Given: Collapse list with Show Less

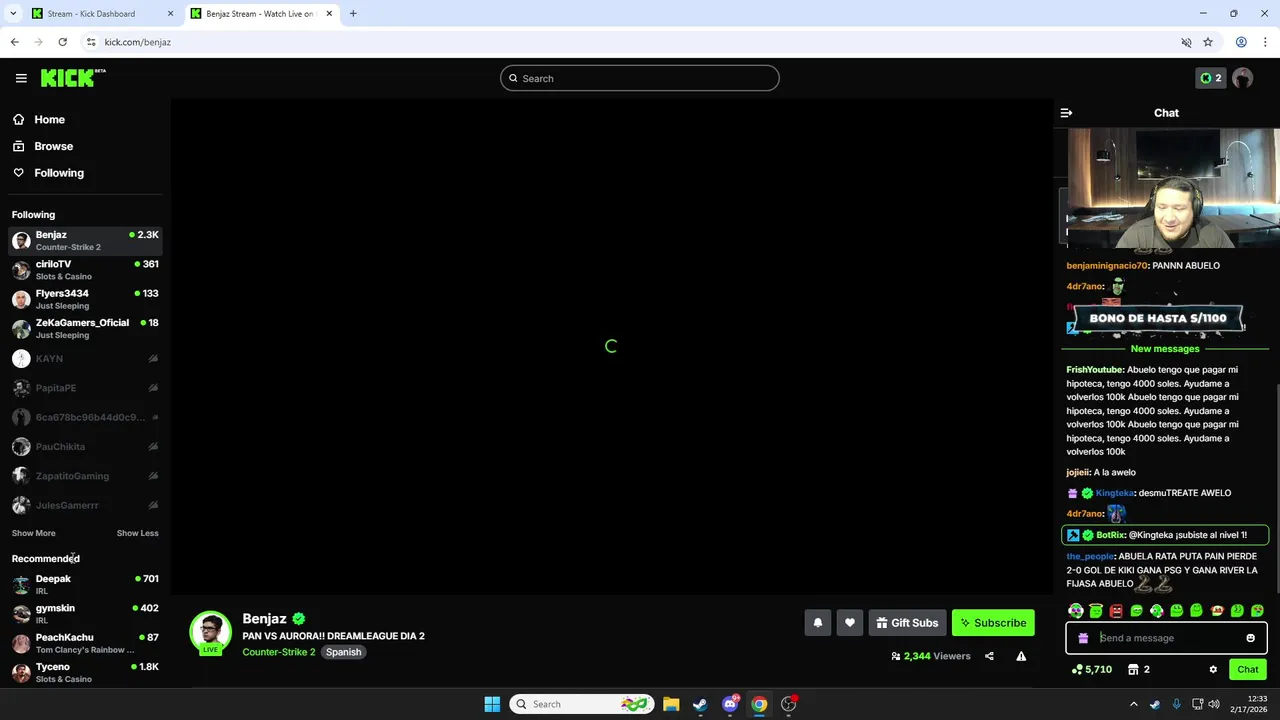Looking at the screenshot, I should click(x=137, y=533).
